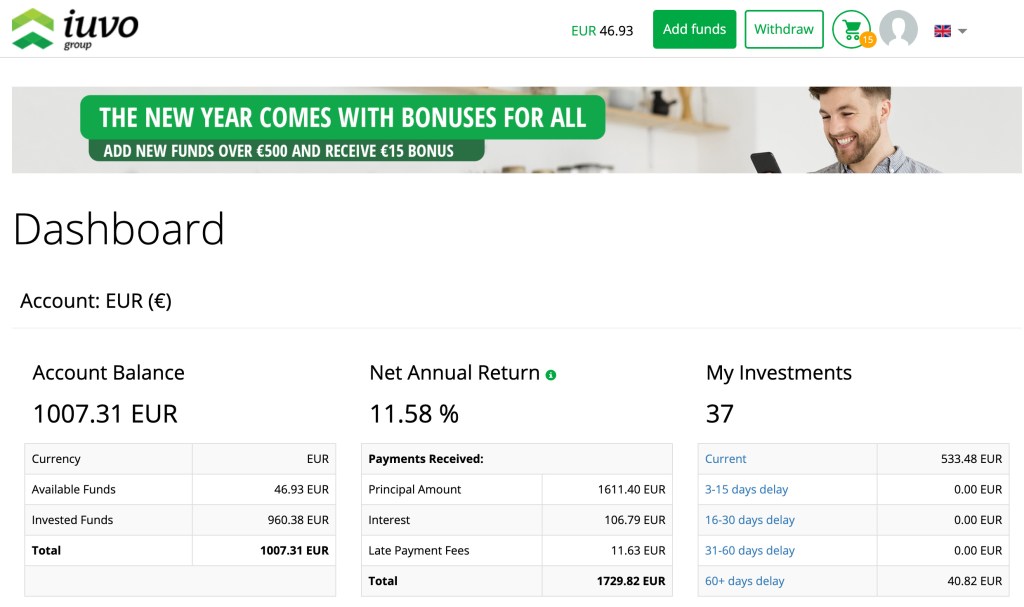
Task: Open the shopping cart with 15 items
Action: coord(849,28)
